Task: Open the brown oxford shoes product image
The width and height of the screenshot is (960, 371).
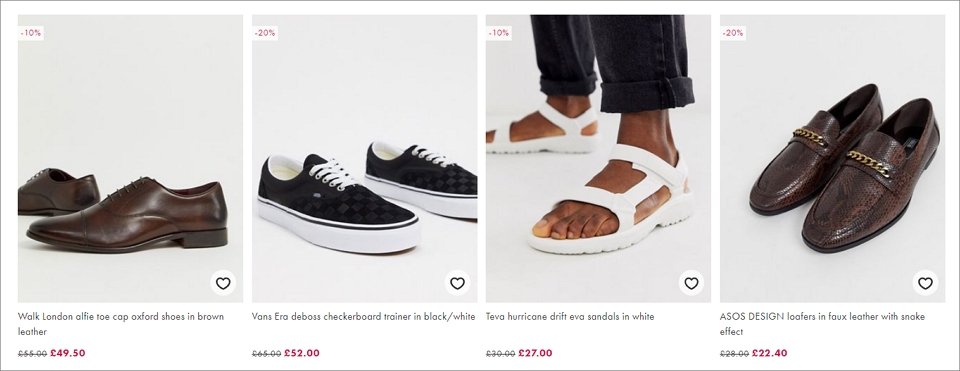Action: (x=130, y=159)
